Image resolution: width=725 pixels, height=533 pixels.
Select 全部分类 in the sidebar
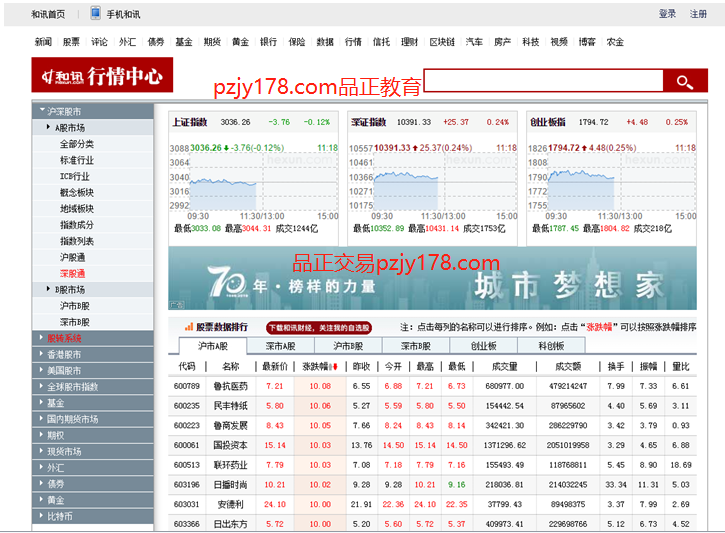coord(77,144)
